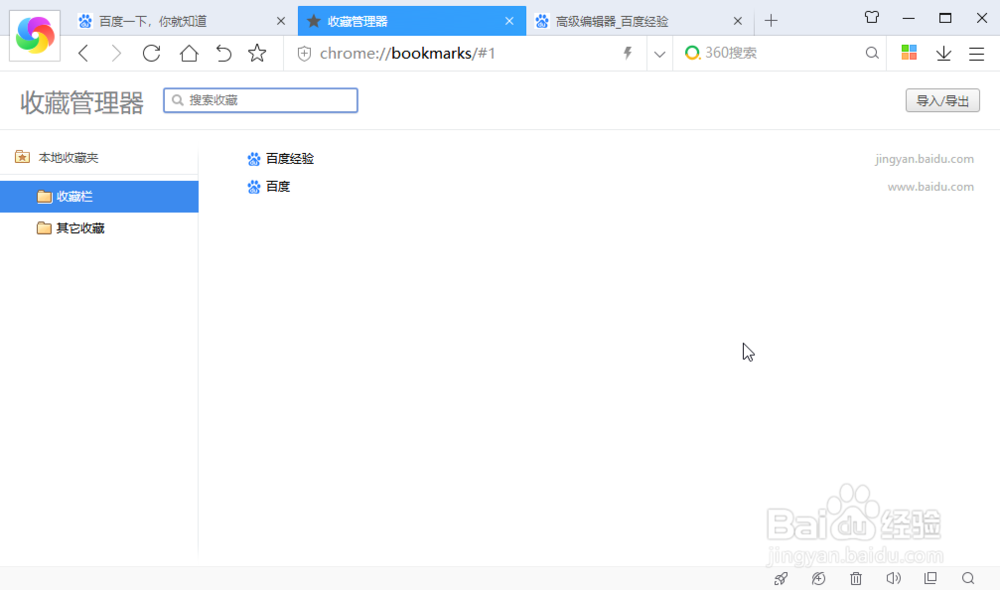Screen dimensions: 1000x590
Task: Focus the 搜索收藏 search box
Action: (x=261, y=100)
